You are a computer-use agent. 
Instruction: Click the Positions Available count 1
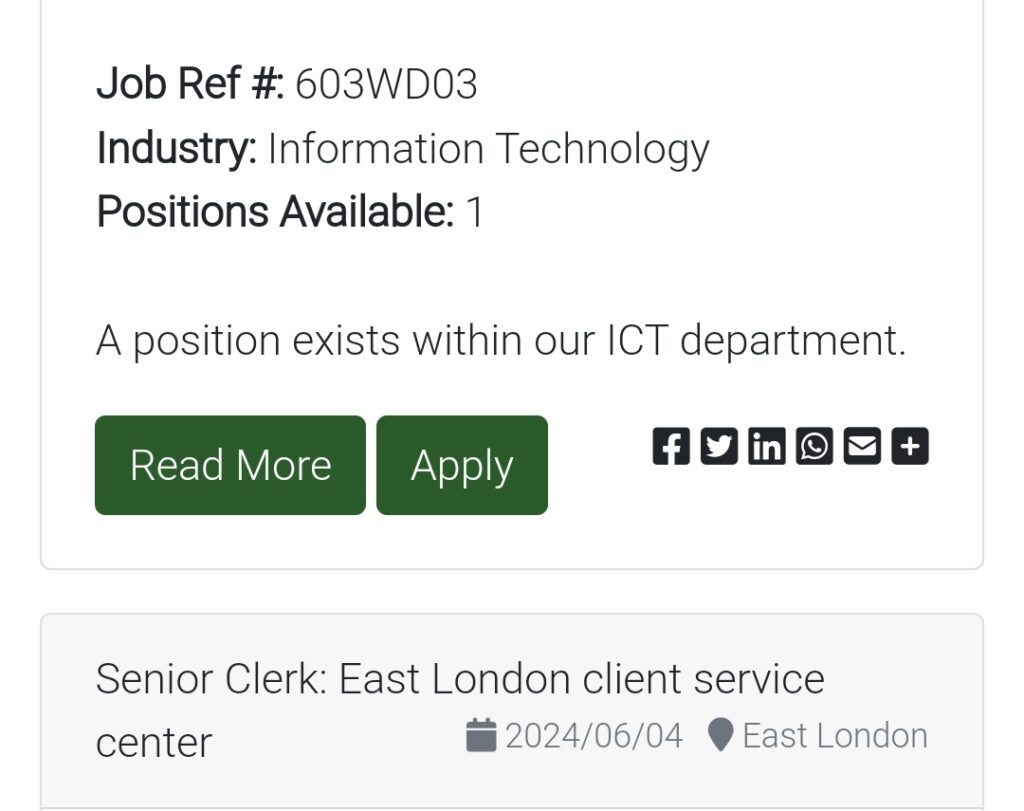[475, 212]
